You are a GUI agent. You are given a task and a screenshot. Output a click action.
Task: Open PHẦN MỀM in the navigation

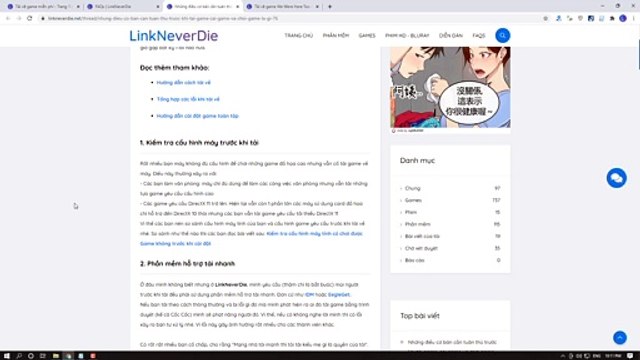click(336, 36)
